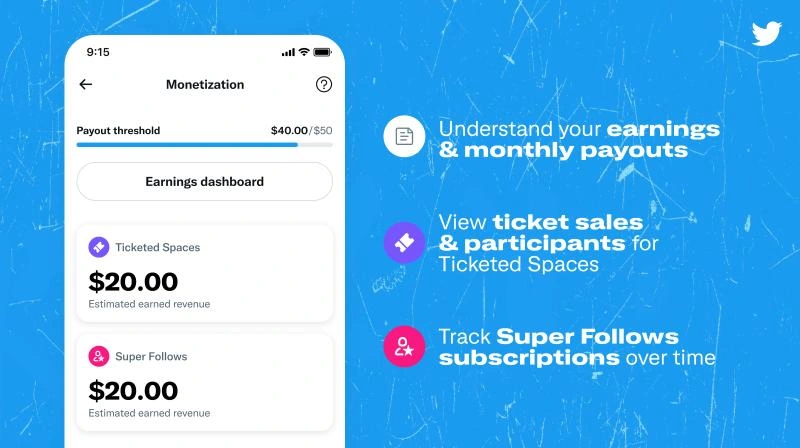Viewport: 800px width, 448px height.
Task: Click the Payout threshold progress bar
Action: pos(204,145)
